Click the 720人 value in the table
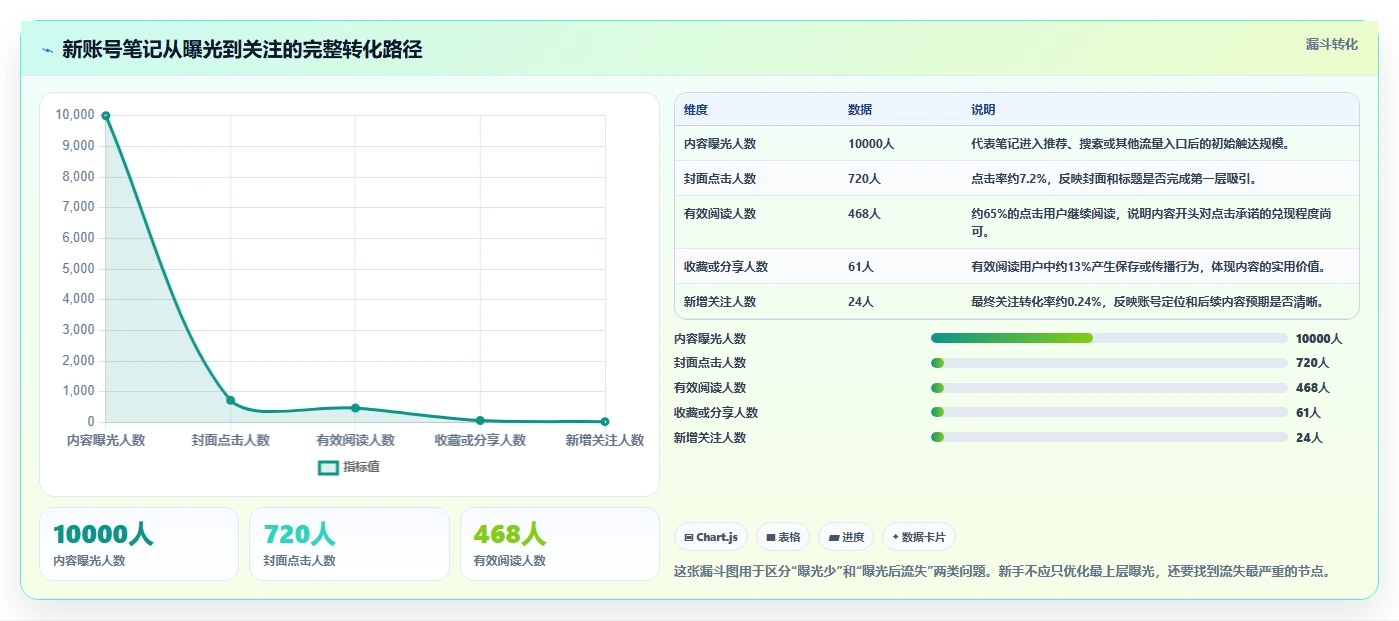The image size is (1399, 621). pos(864,179)
